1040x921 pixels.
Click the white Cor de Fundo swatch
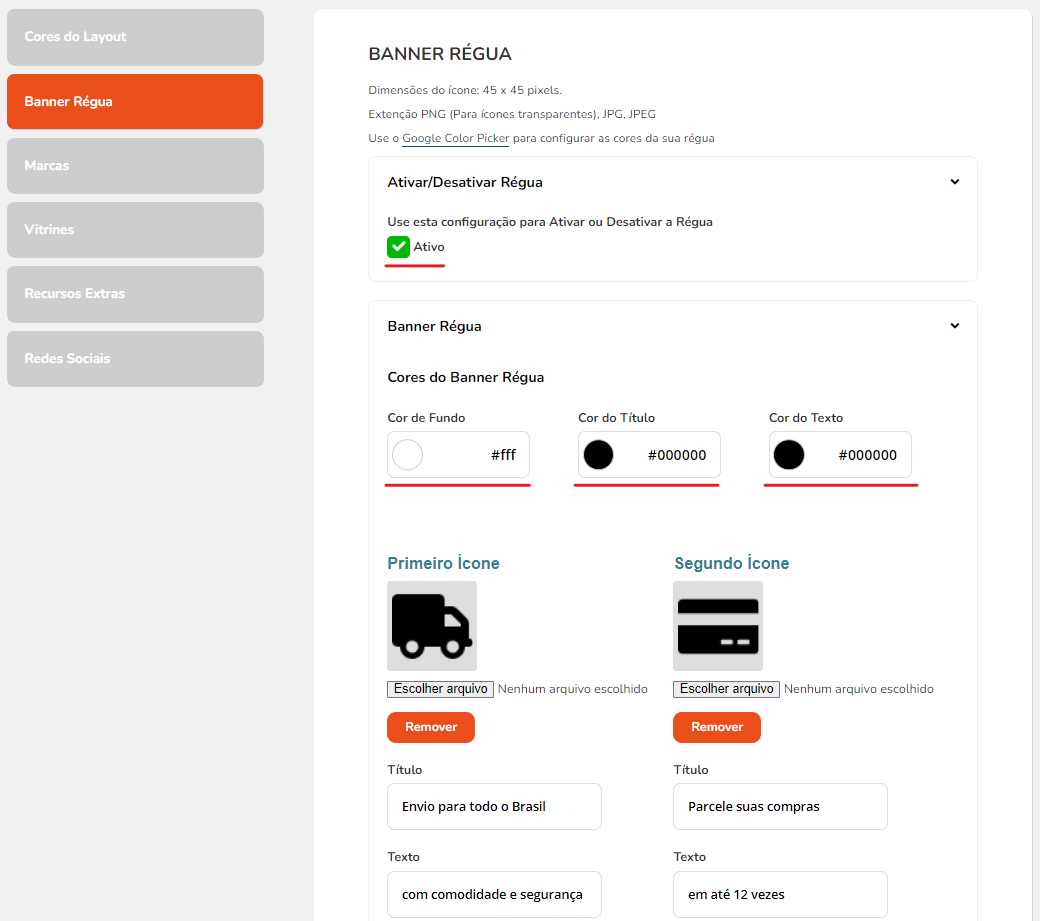[408, 455]
